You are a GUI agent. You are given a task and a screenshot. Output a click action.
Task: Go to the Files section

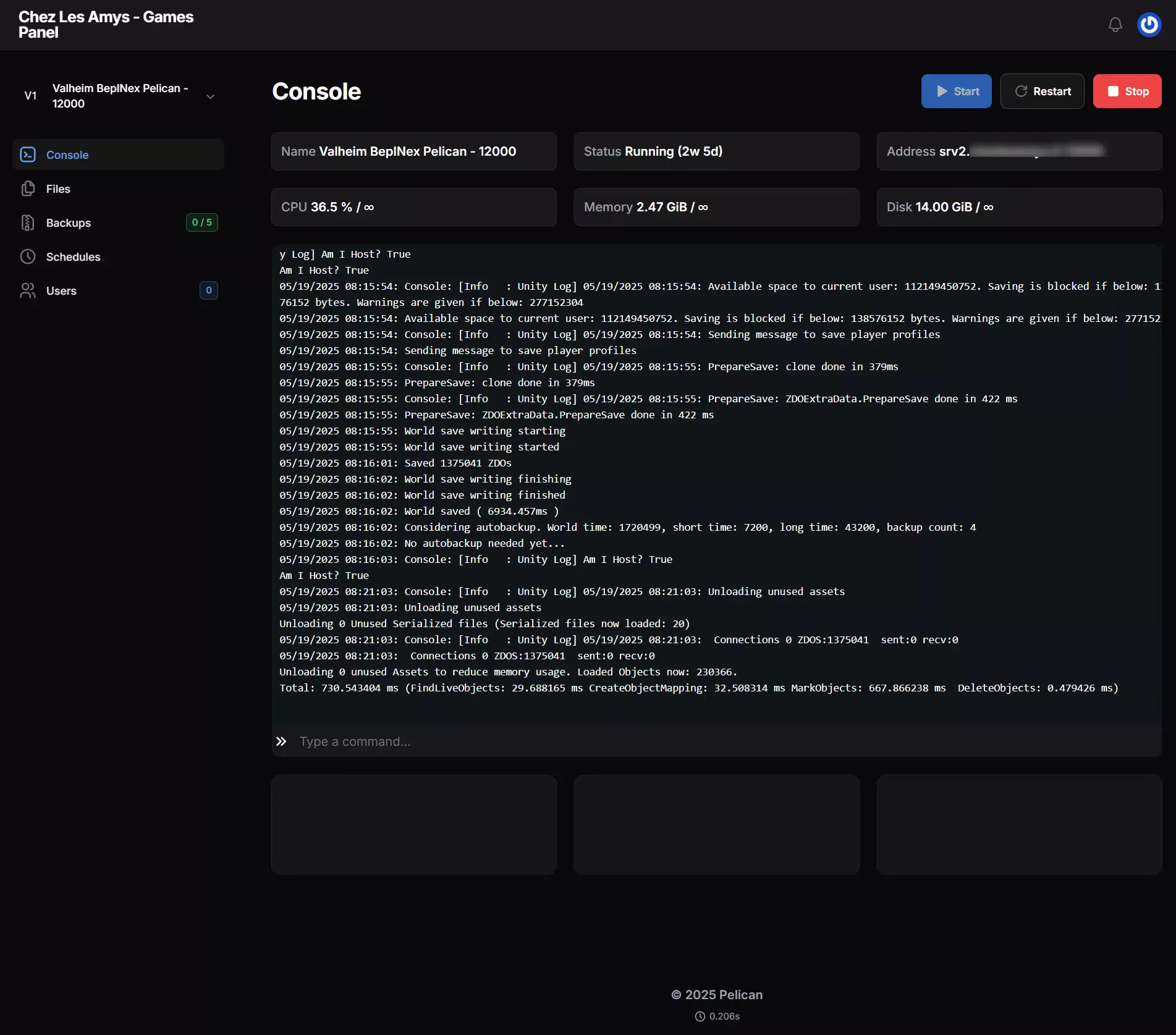pyautogui.click(x=118, y=188)
